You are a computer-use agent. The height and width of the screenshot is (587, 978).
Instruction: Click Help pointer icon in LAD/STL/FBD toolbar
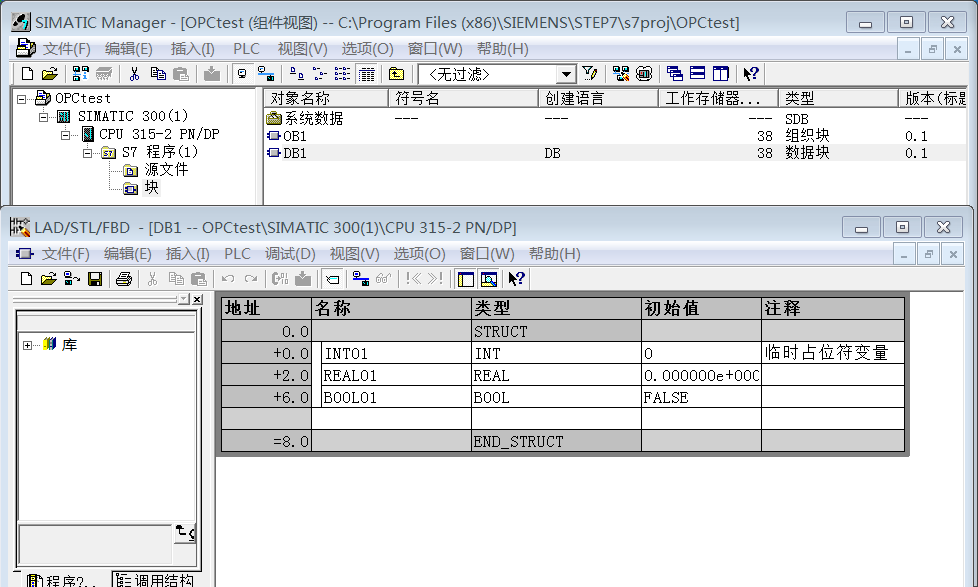tap(516, 278)
